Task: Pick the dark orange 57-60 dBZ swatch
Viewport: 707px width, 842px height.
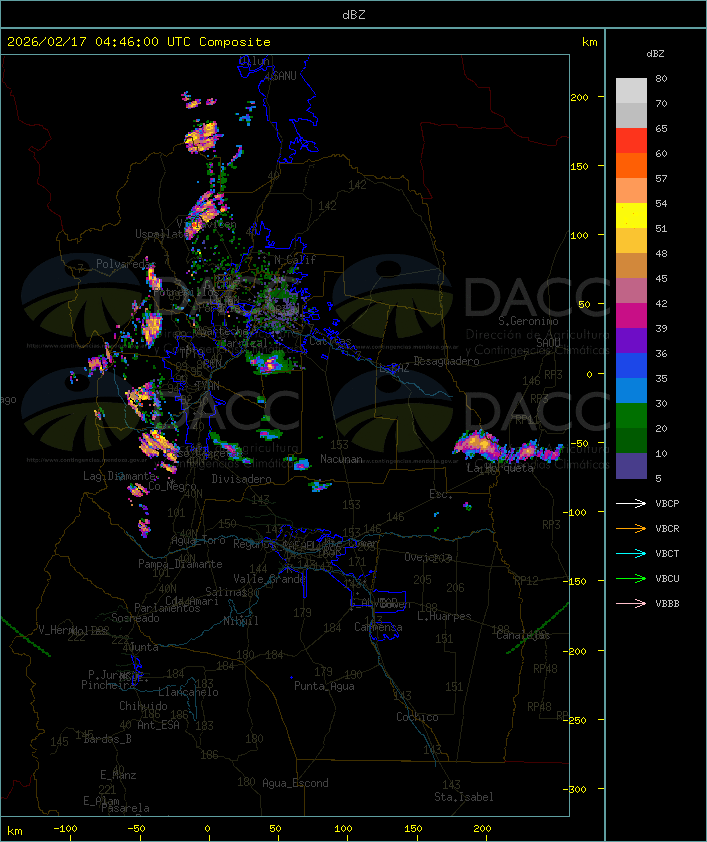Action: 631,165
